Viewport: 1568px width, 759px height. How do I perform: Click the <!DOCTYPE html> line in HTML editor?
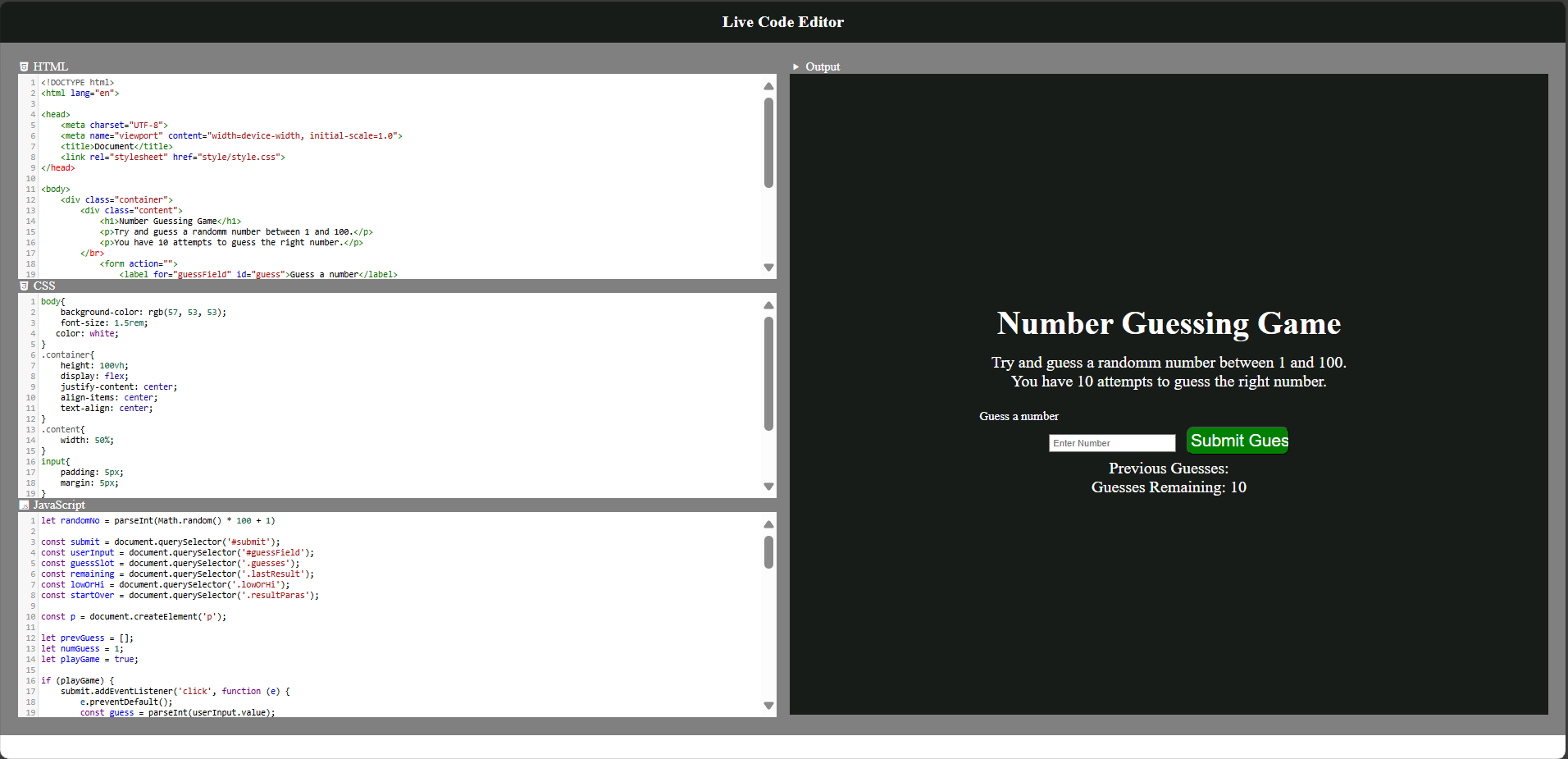click(x=77, y=83)
